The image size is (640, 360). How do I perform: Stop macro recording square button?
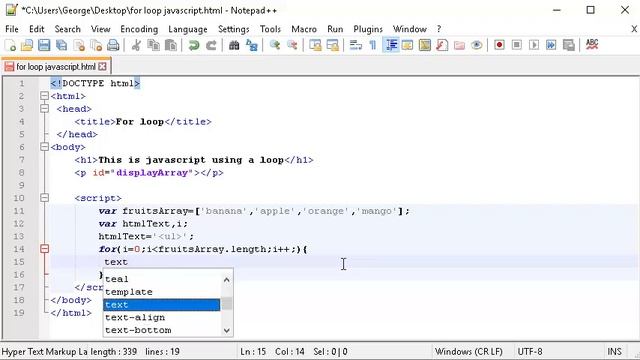pos(516,45)
